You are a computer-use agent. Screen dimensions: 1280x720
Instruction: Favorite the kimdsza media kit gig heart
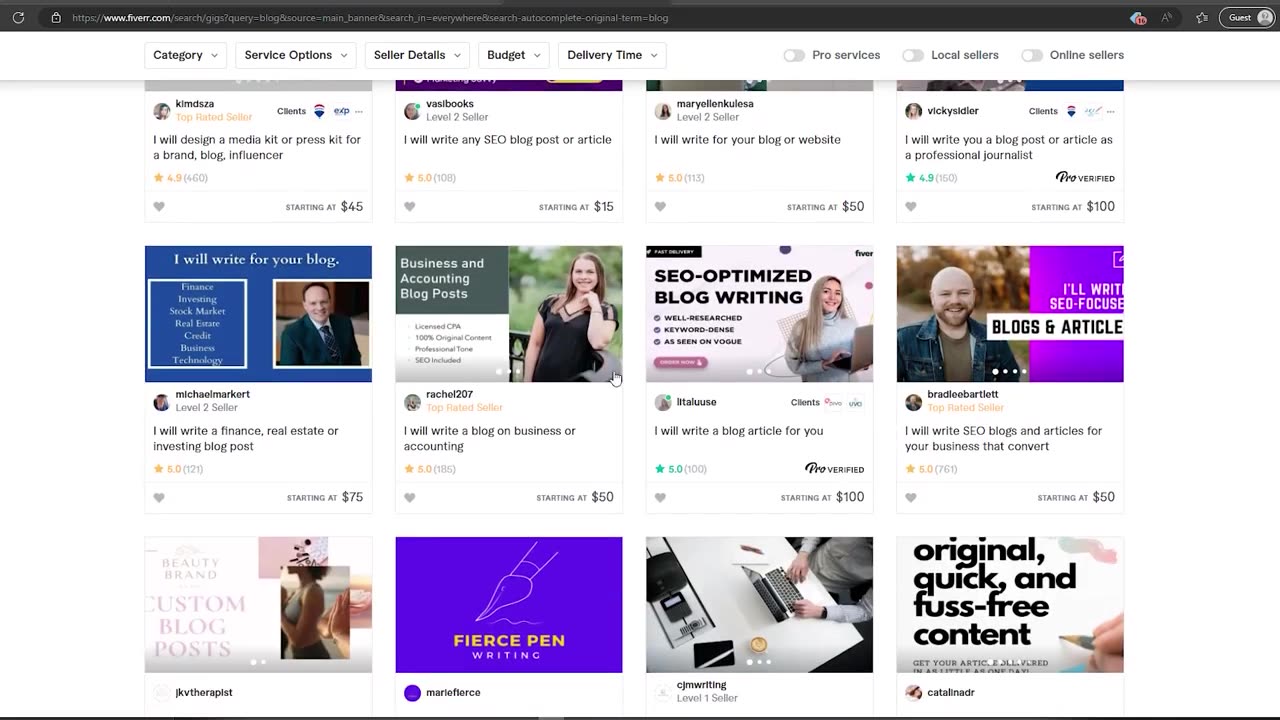pos(159,207)
